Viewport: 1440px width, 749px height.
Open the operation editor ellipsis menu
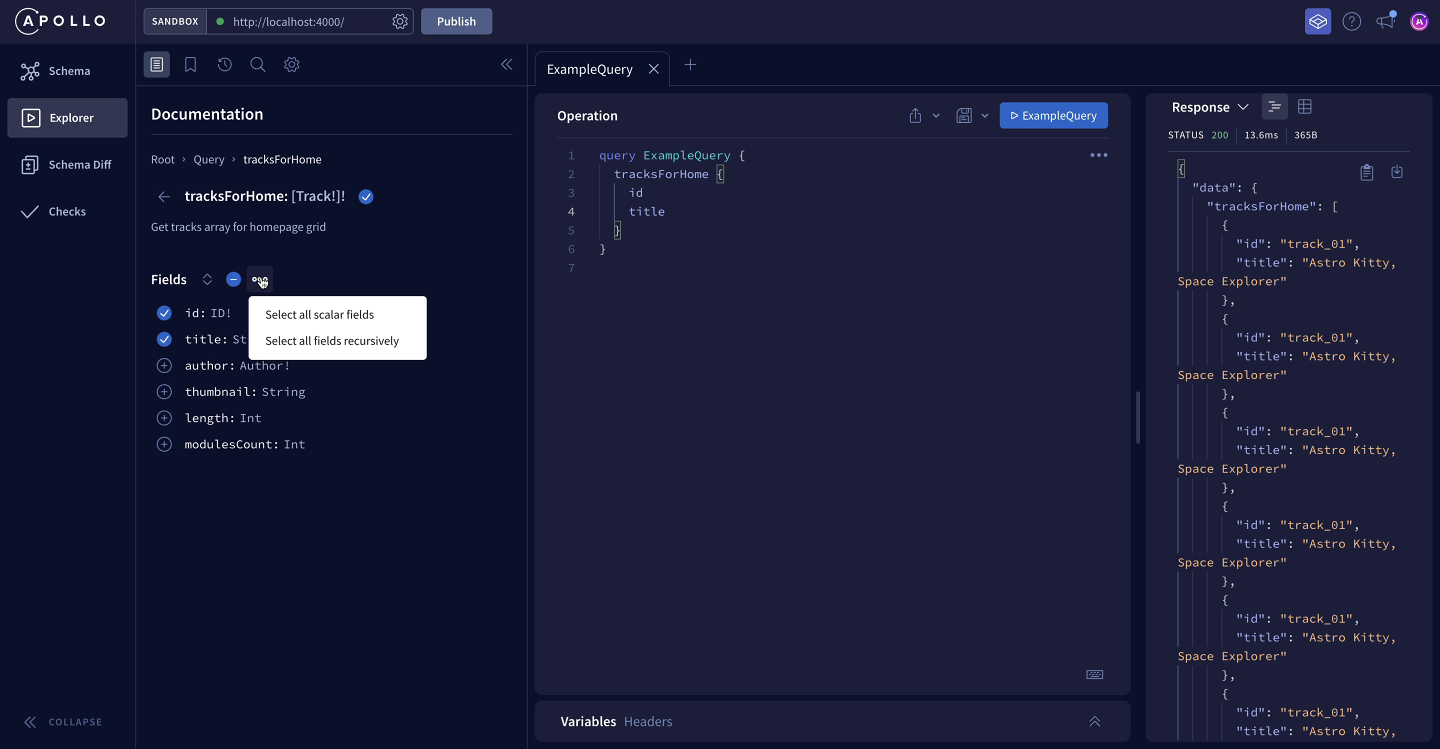coord(1099,156)
